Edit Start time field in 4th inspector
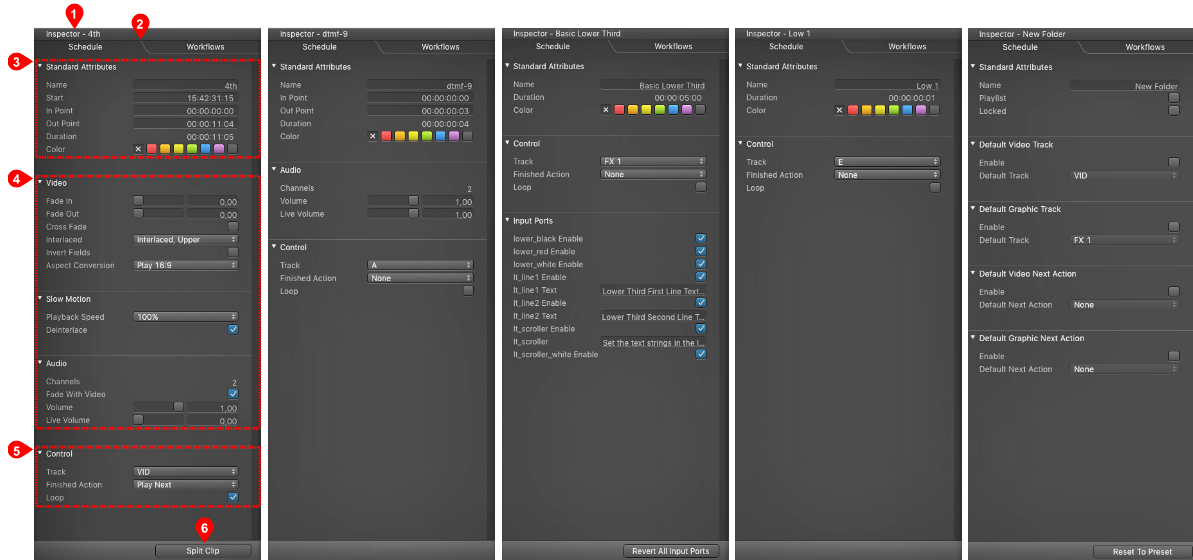The height and width of the screenshot is (560, 1193). pos(186,98)
